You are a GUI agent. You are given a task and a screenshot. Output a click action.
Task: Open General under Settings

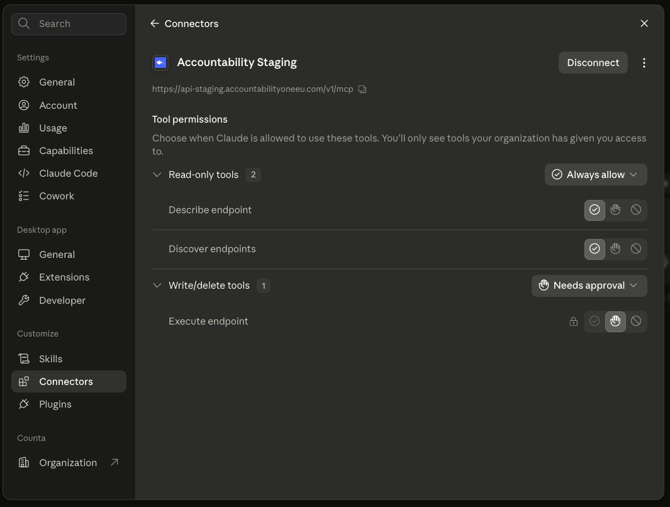68,82
